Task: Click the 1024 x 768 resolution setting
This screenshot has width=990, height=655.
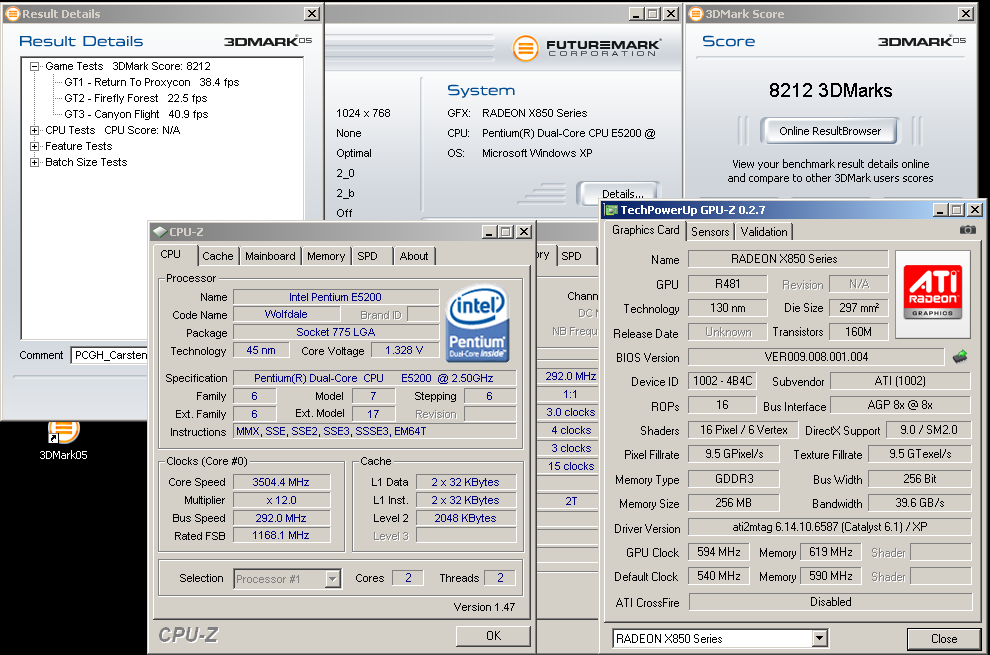Action: pos(363,113)
